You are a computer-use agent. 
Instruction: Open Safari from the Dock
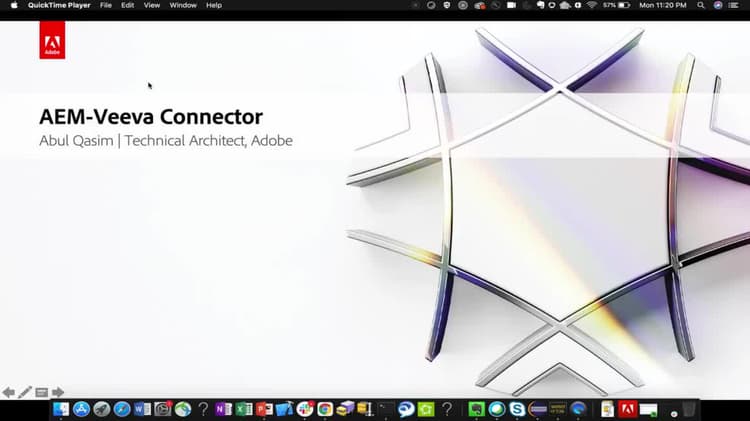(121, 409)
